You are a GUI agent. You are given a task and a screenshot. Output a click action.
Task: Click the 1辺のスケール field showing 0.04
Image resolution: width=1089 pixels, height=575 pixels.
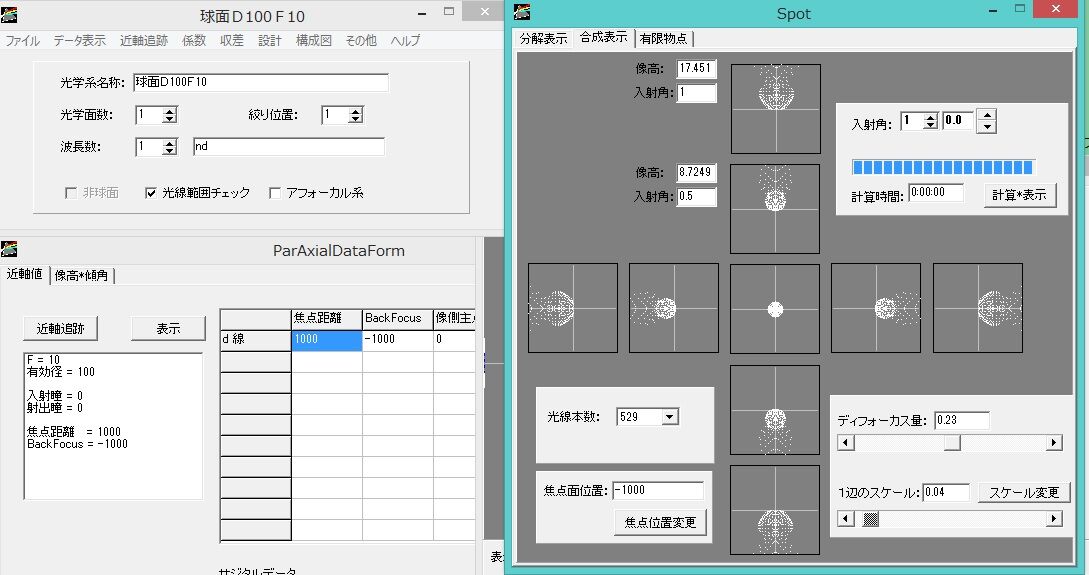click(946, 493)
